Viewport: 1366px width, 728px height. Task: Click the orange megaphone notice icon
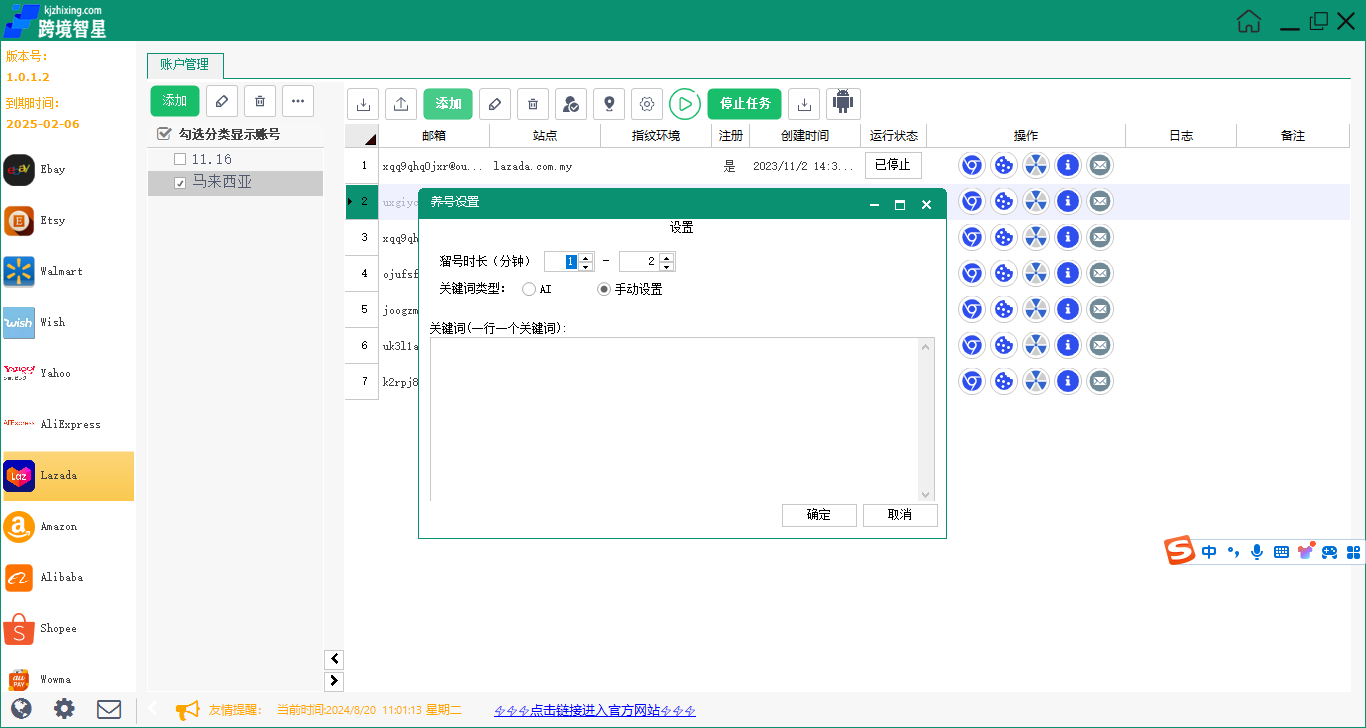tap(187, 710)
